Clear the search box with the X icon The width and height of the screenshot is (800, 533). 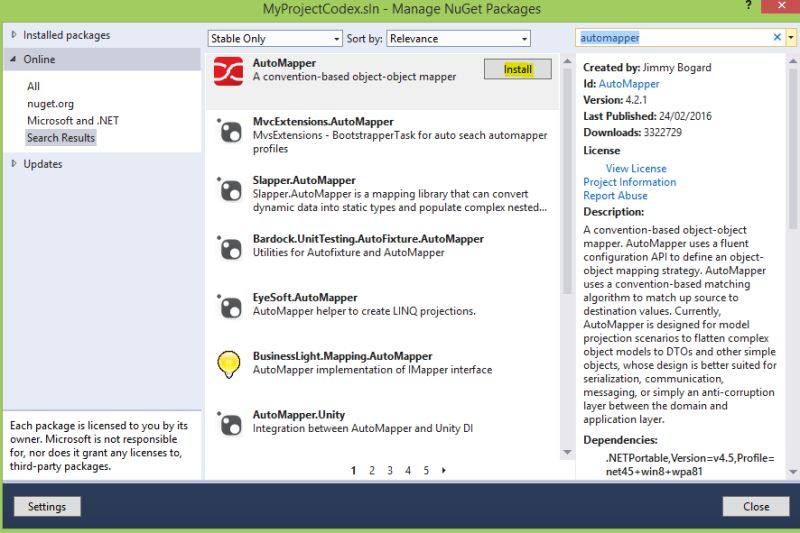point(777,37)
